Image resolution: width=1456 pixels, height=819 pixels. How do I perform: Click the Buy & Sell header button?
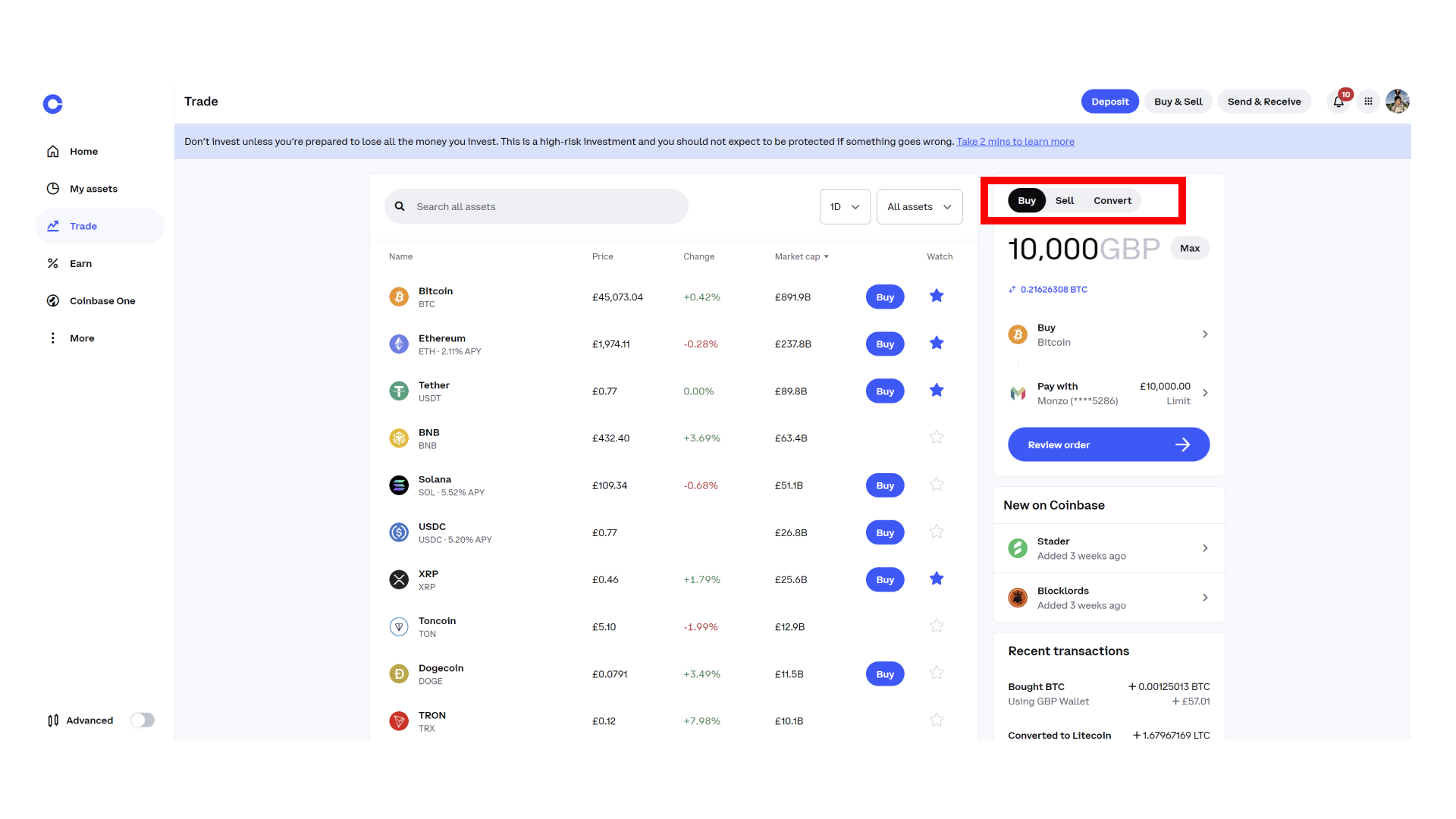(1178, 102)
